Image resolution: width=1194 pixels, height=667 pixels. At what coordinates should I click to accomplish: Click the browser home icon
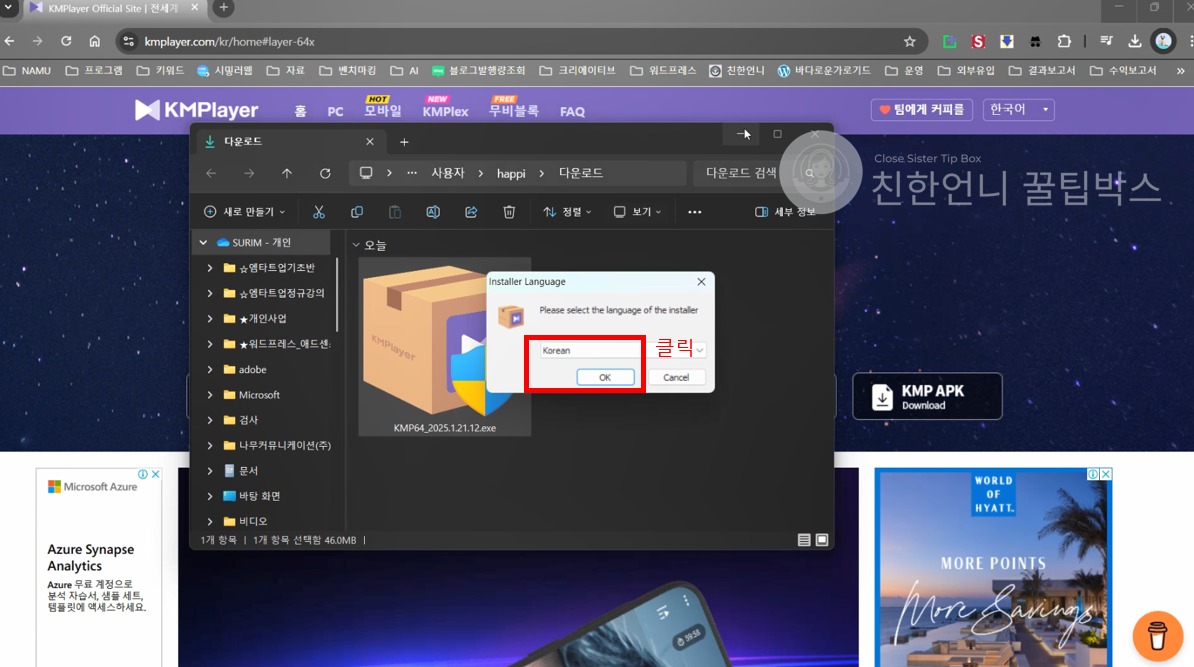(94, 41)
